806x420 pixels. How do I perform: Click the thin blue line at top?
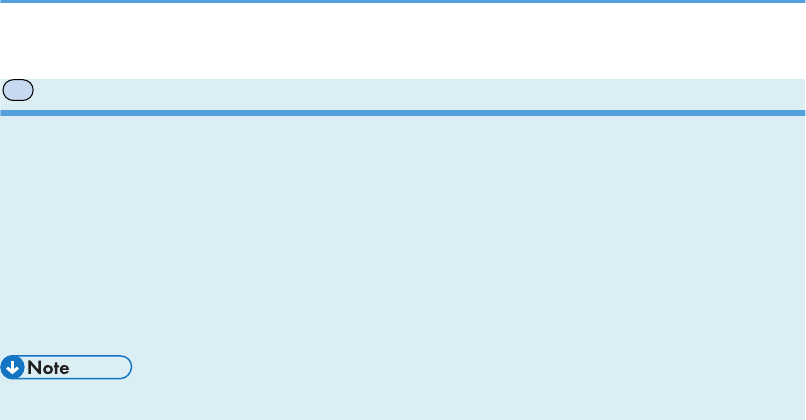pos(403,2)
